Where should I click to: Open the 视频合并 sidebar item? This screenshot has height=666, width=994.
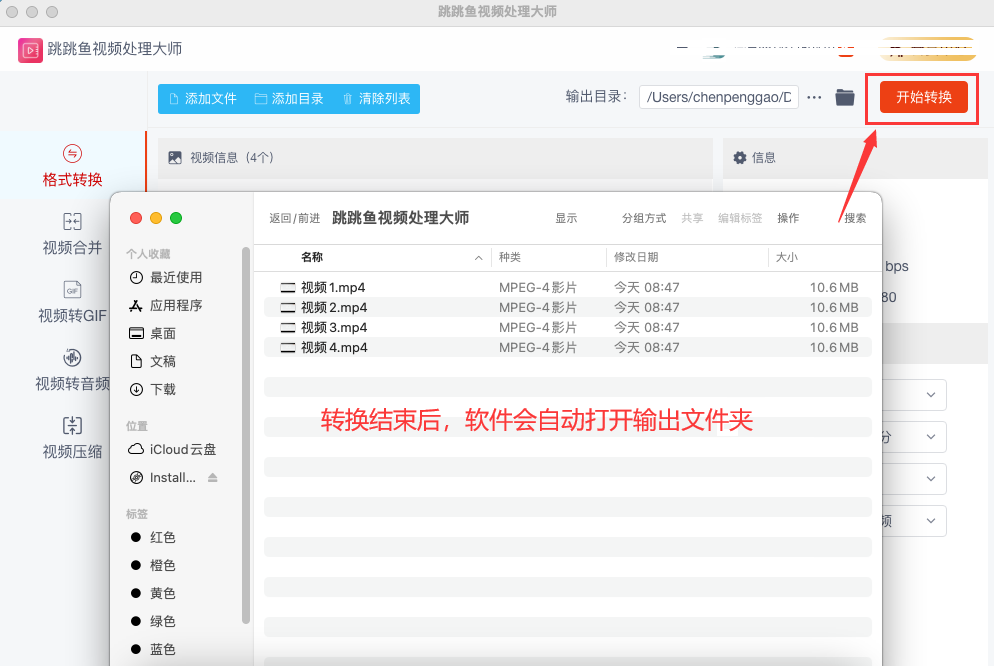(x=72, y=234)
